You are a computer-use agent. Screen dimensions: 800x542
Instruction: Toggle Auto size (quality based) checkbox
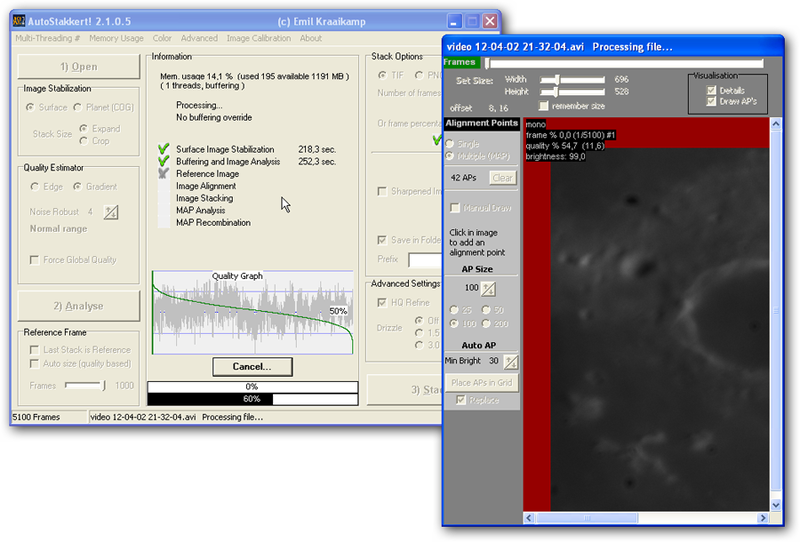click(x=34, y=363)
